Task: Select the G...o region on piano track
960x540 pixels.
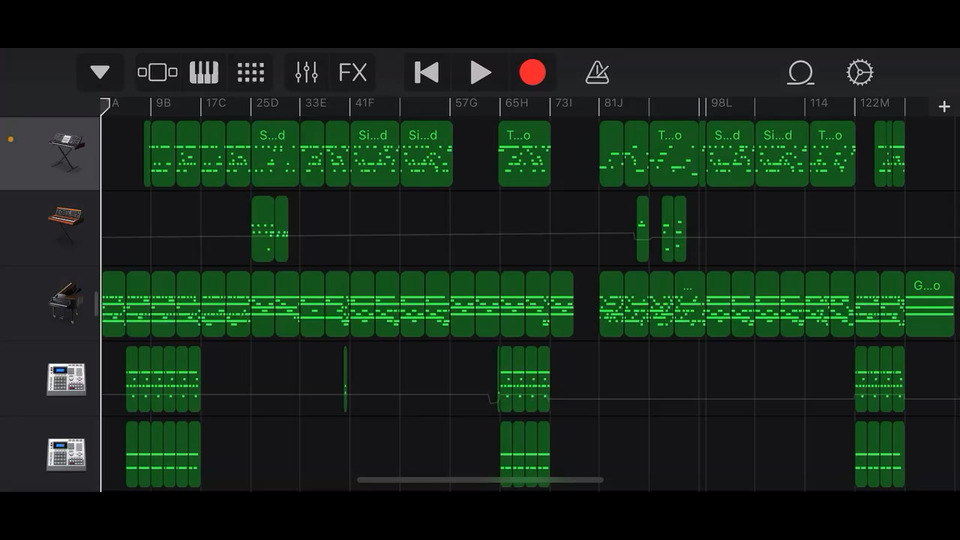Action: (929, 304)
